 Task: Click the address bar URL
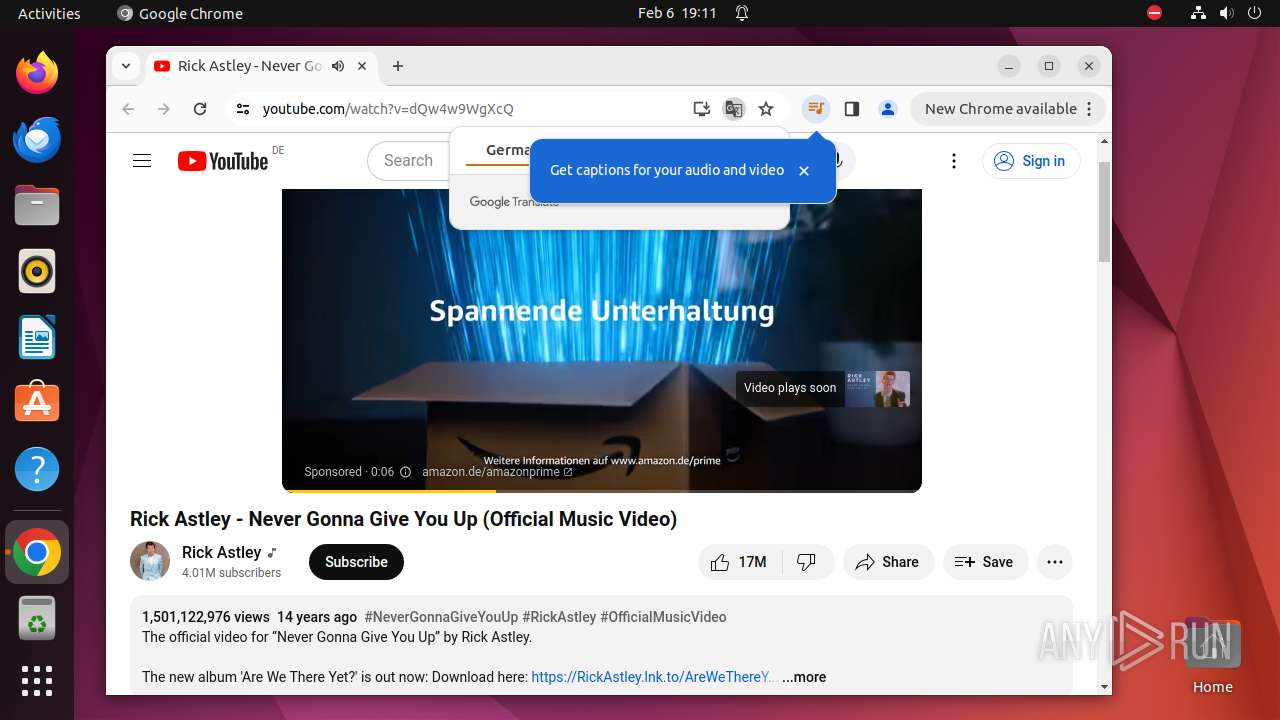388,109
